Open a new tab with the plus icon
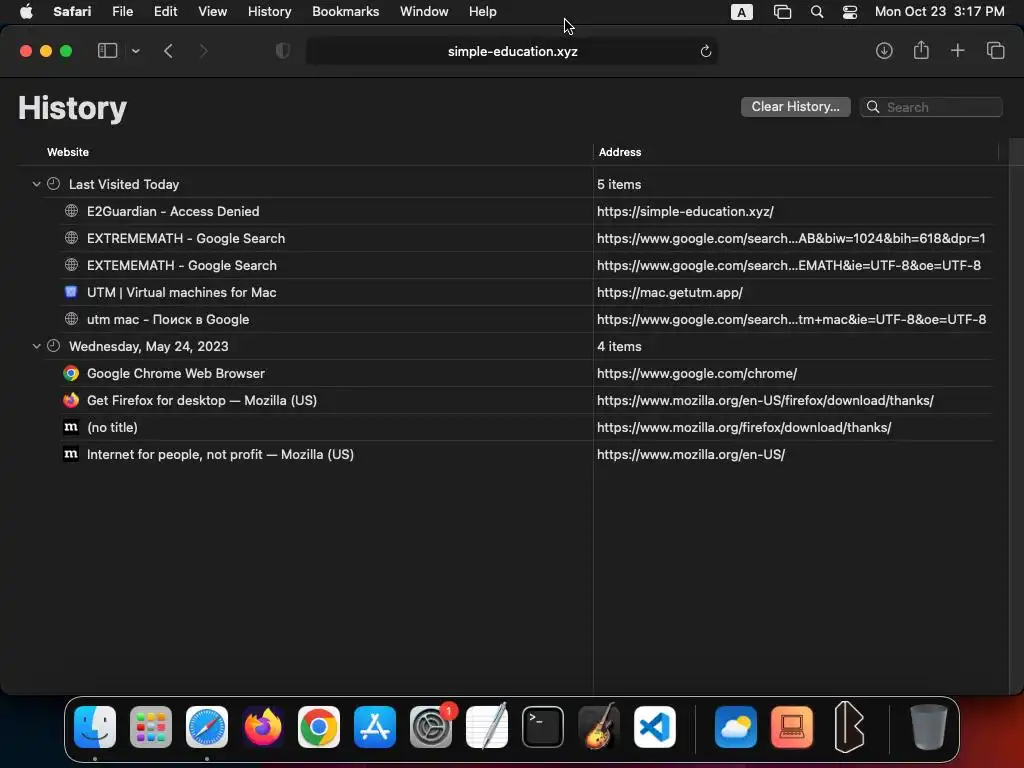 click(x=957, y=50)
